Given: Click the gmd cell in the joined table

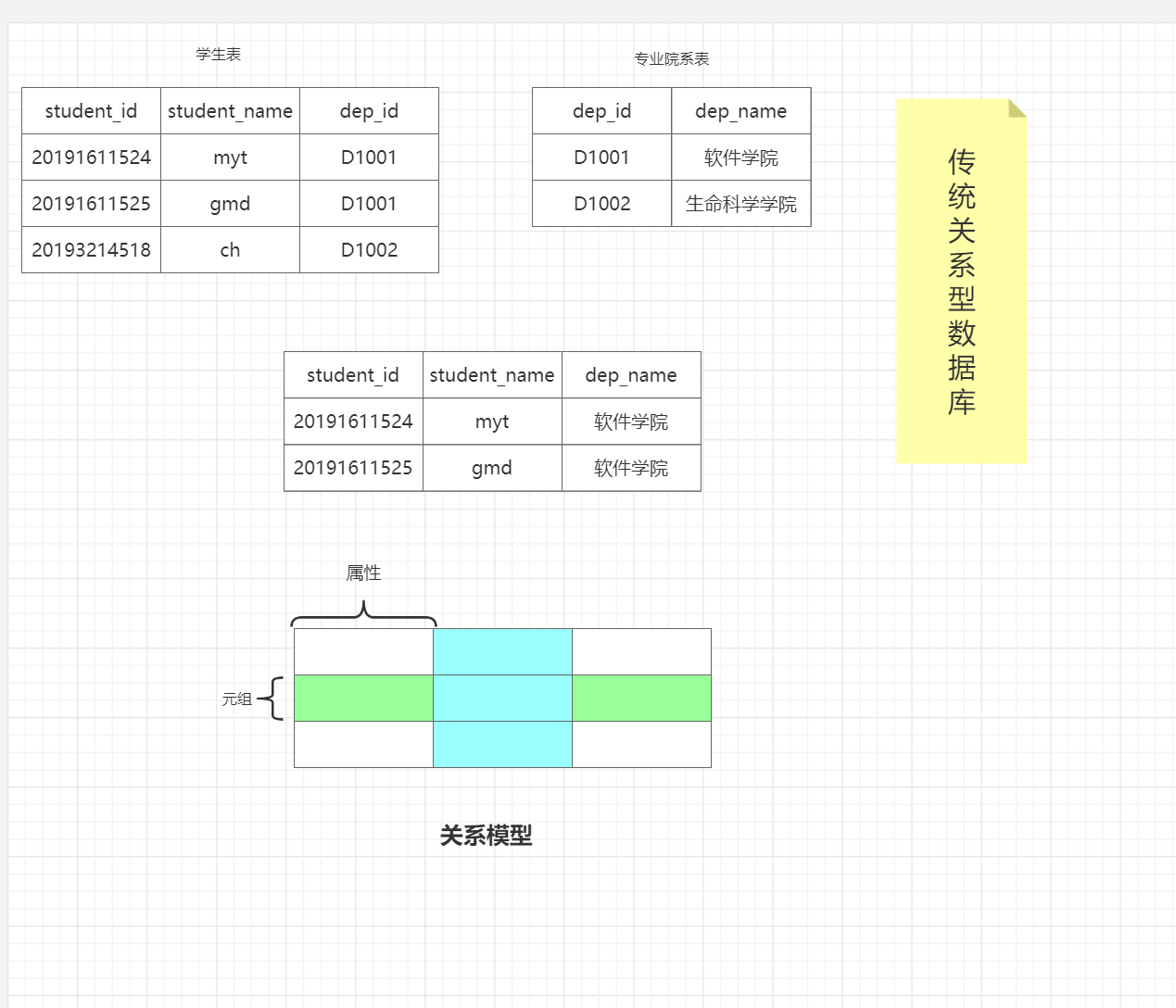Looking at the screenshot, I should coord(492,468).
